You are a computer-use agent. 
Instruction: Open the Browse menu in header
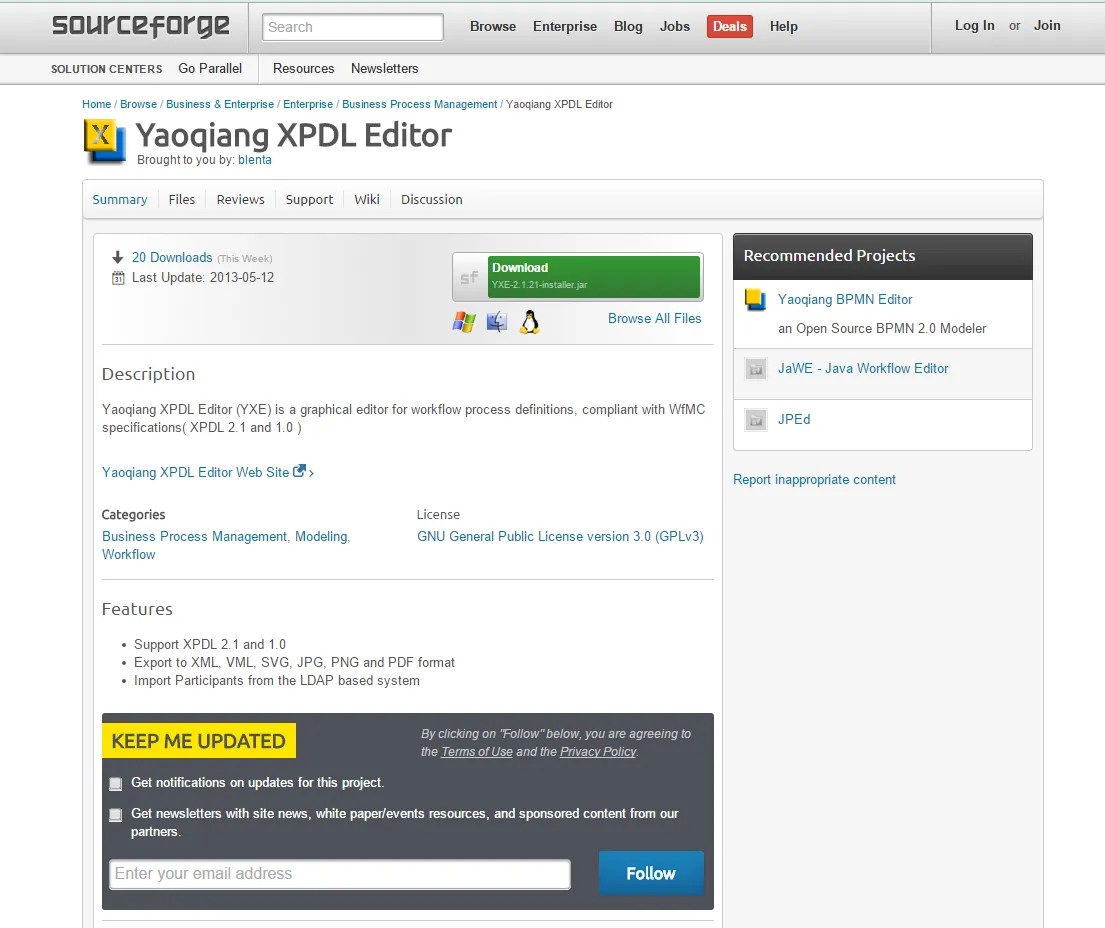pos(493,26)
